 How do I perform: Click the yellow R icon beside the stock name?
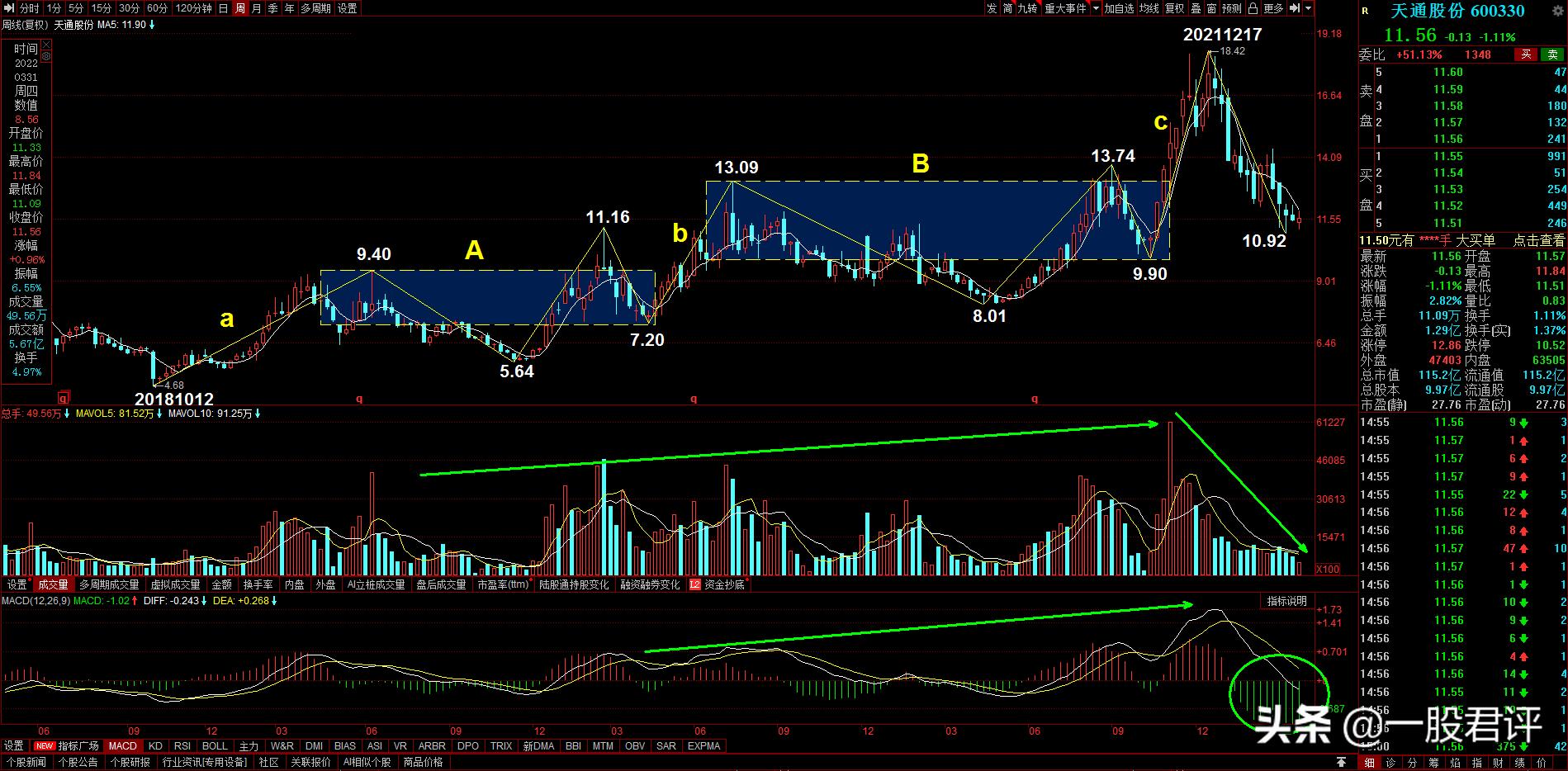point(1365,12)
